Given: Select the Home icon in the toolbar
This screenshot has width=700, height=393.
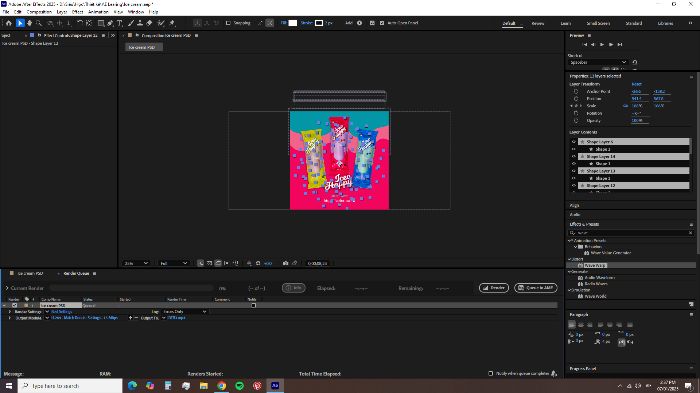Looking at the screenshot, I should tap(8, 23).
